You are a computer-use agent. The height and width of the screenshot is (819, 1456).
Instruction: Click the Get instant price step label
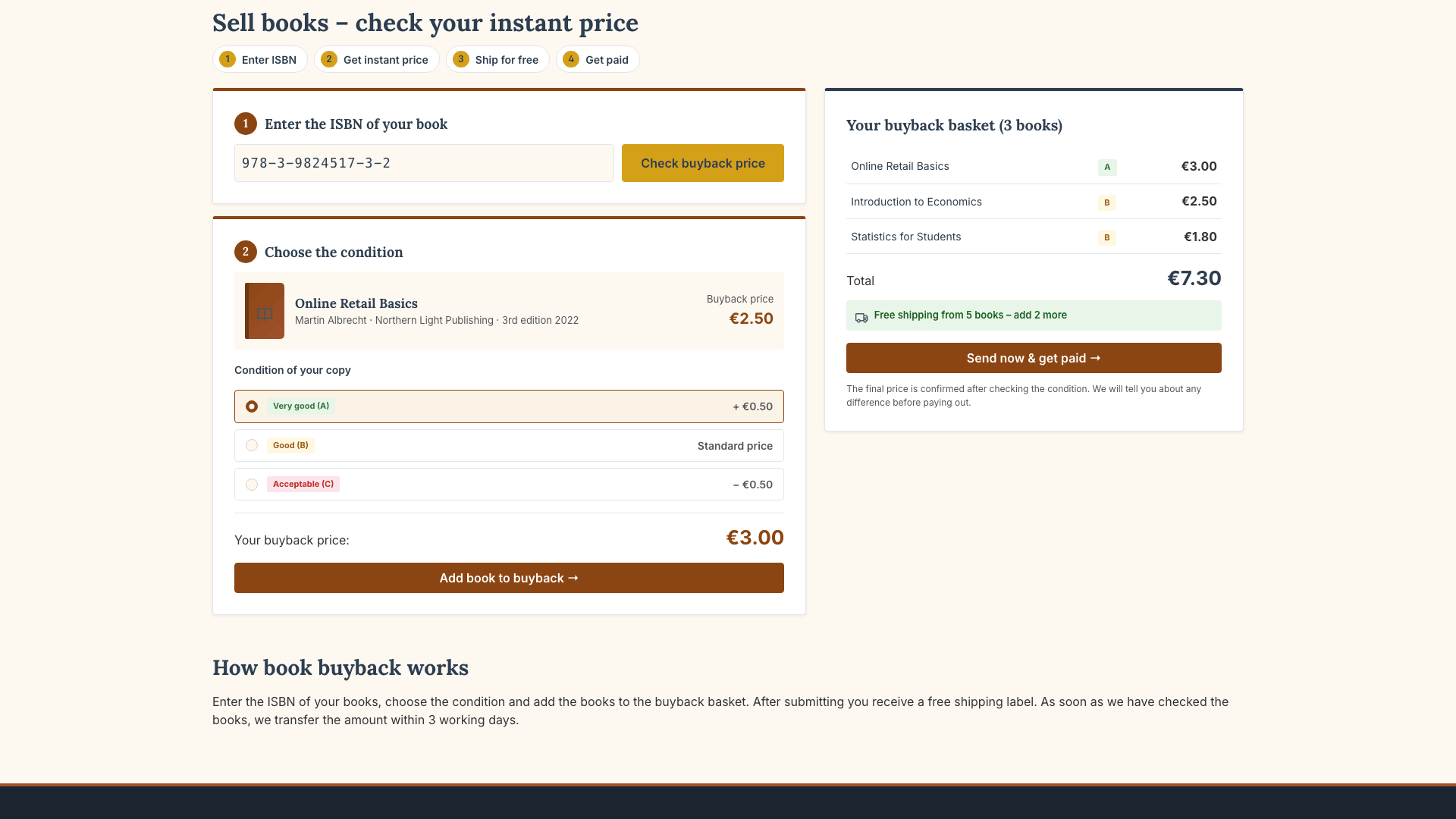point(386,60)
